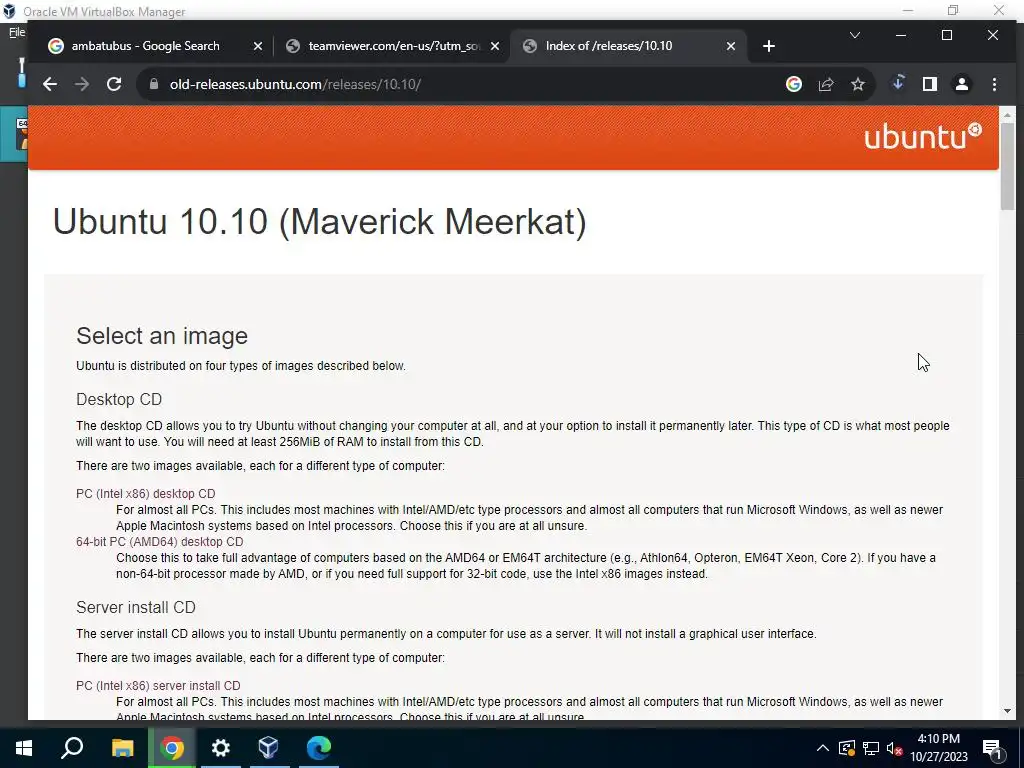Close the teamviewer.com tab
The height and width of the screenshot is (768, 1024).
tap(494, 46)
